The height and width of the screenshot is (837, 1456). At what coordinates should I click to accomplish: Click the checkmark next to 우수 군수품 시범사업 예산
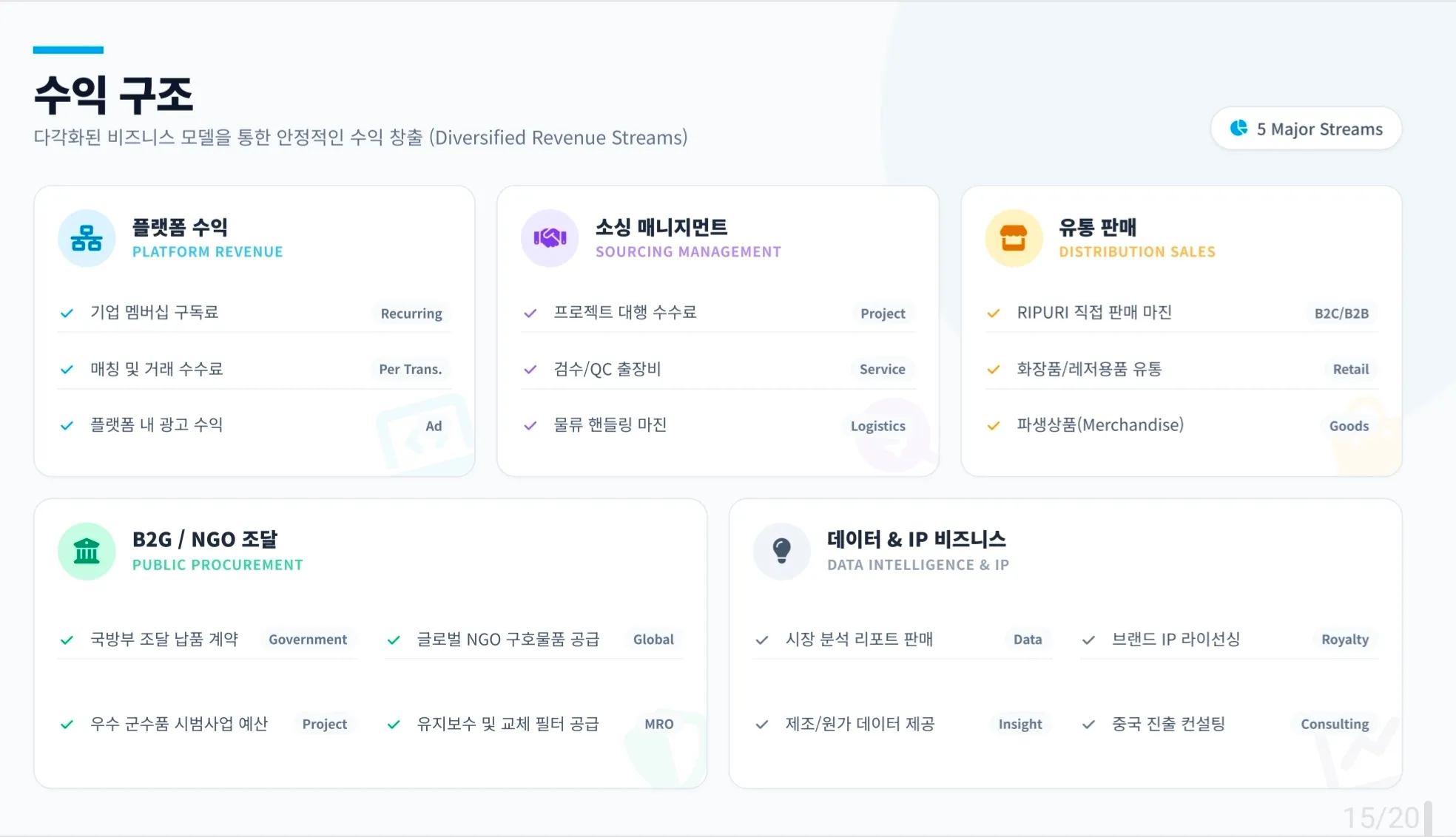[x=67, y=725]
